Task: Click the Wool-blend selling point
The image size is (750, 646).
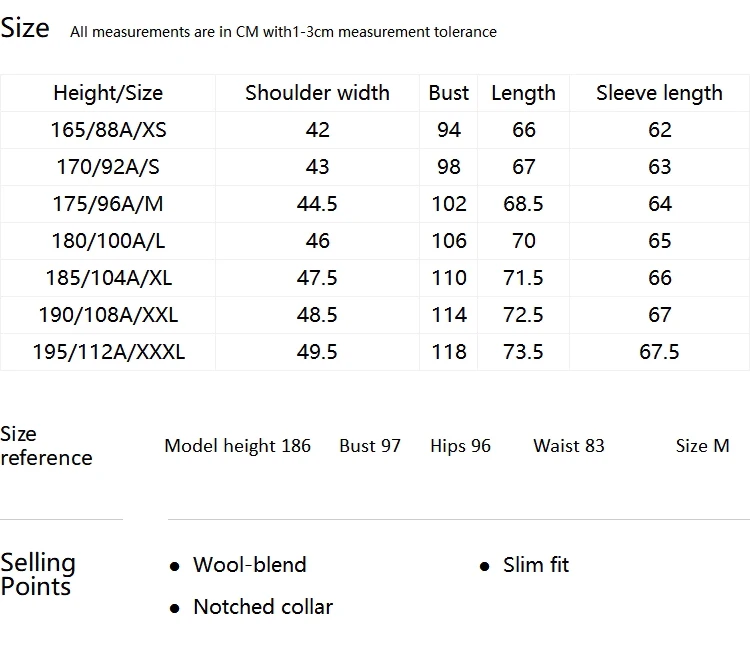Action: pyautogui.click(x=249, y=565)
